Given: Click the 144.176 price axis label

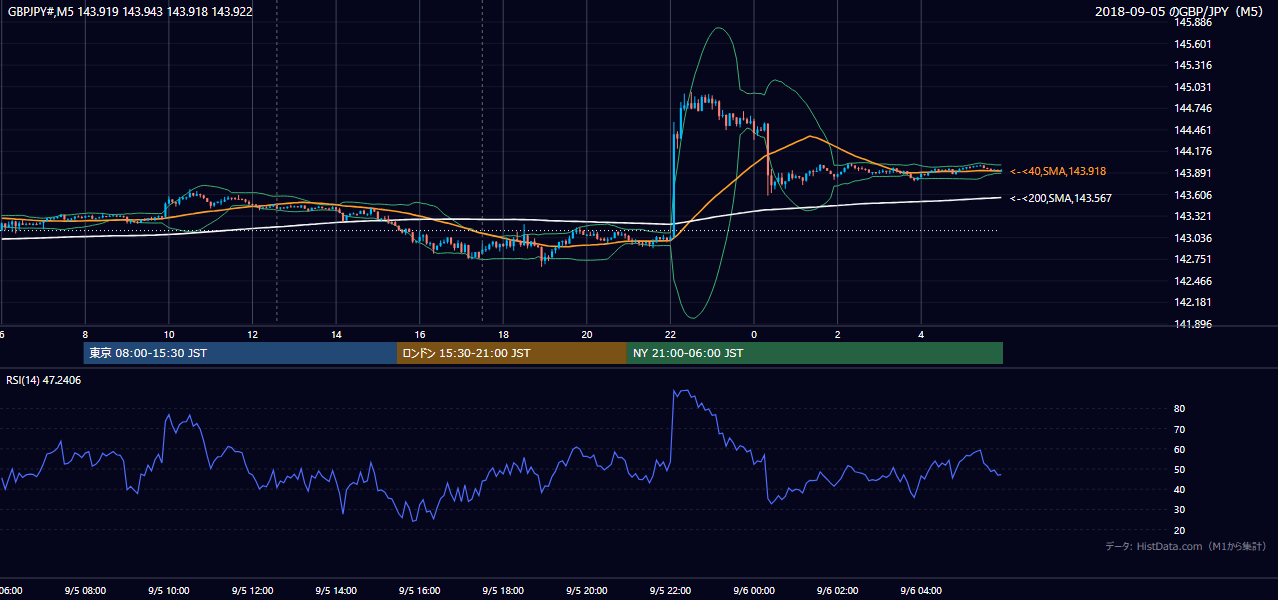Looking at the screenshot, I should pos(1193,151).
